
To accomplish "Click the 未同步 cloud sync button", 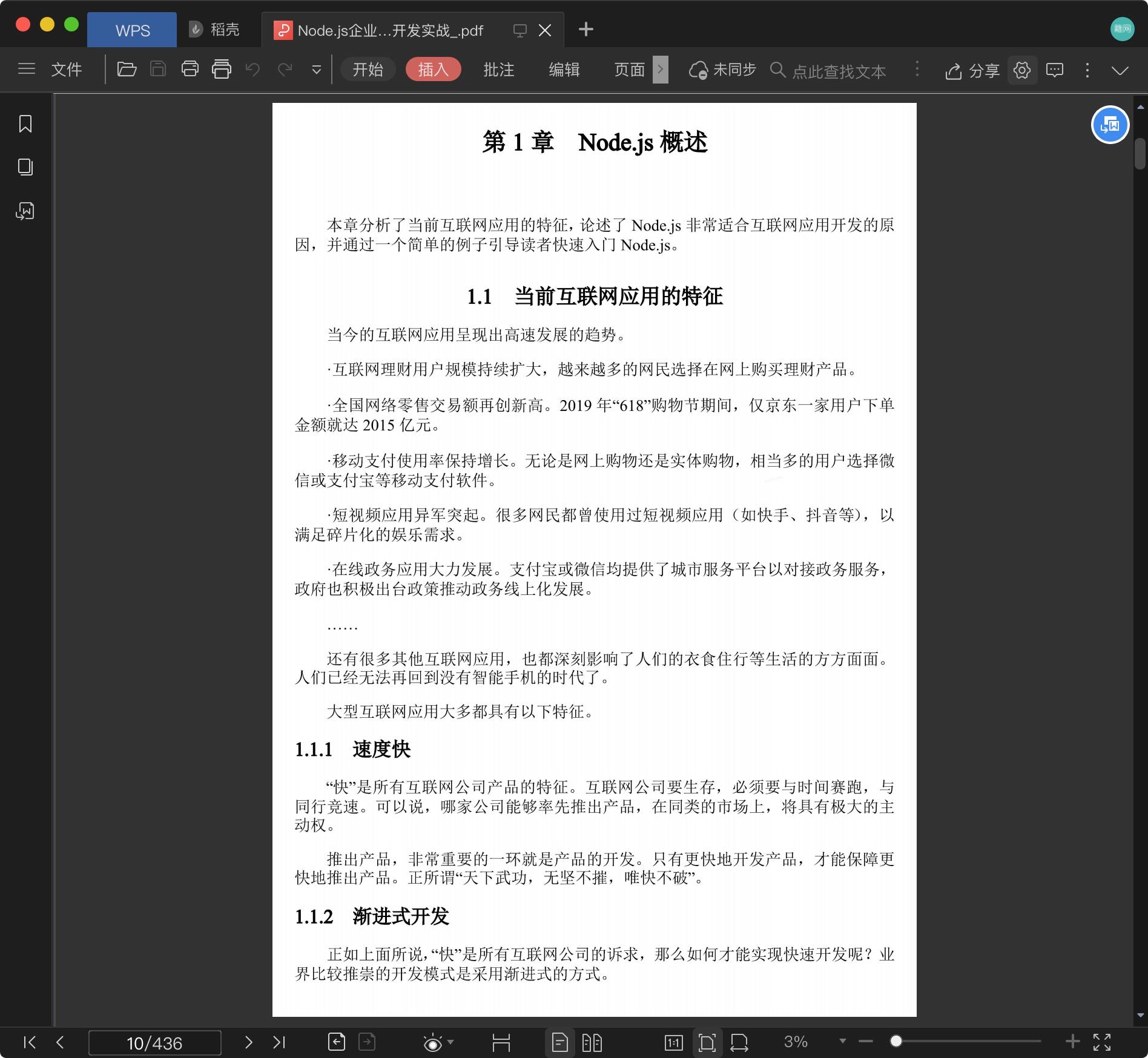I will [x=722, y=70].
